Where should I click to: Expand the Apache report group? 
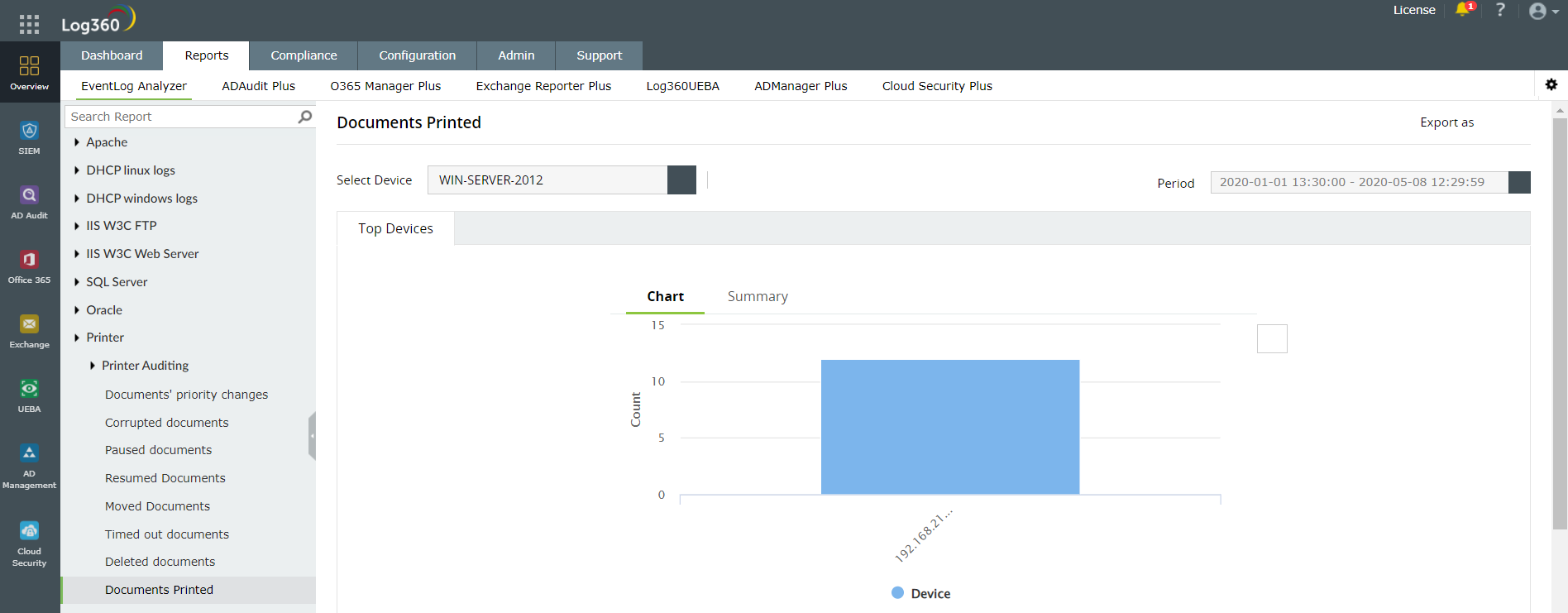click(77, 142)
